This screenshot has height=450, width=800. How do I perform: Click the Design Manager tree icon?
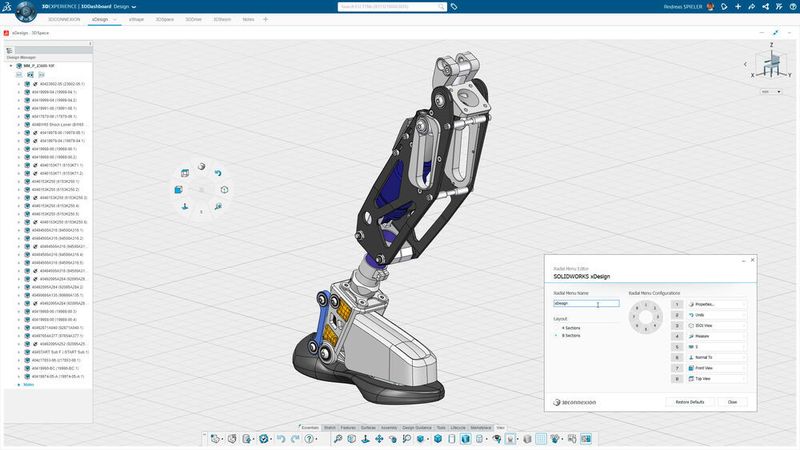(9, 51)
